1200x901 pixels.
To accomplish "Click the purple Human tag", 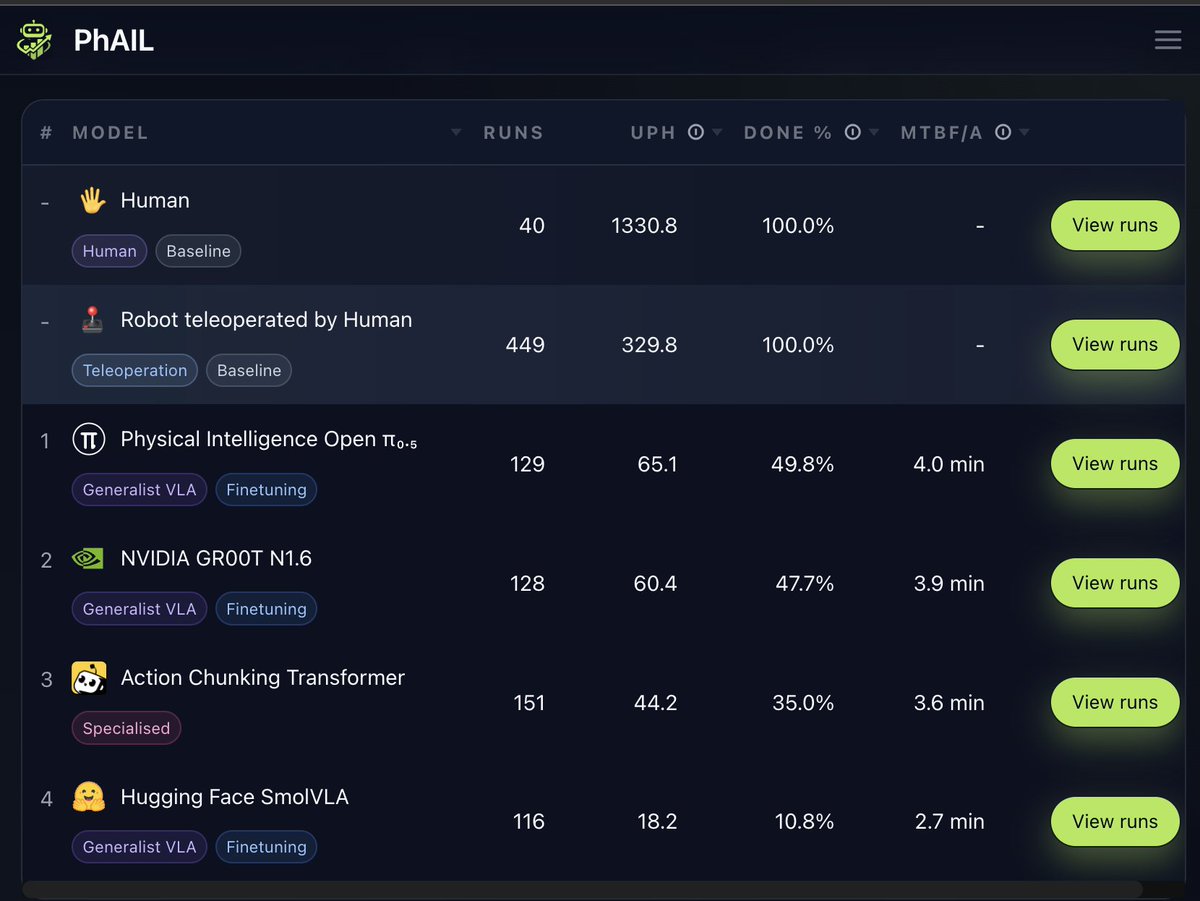I will point(110,251).
